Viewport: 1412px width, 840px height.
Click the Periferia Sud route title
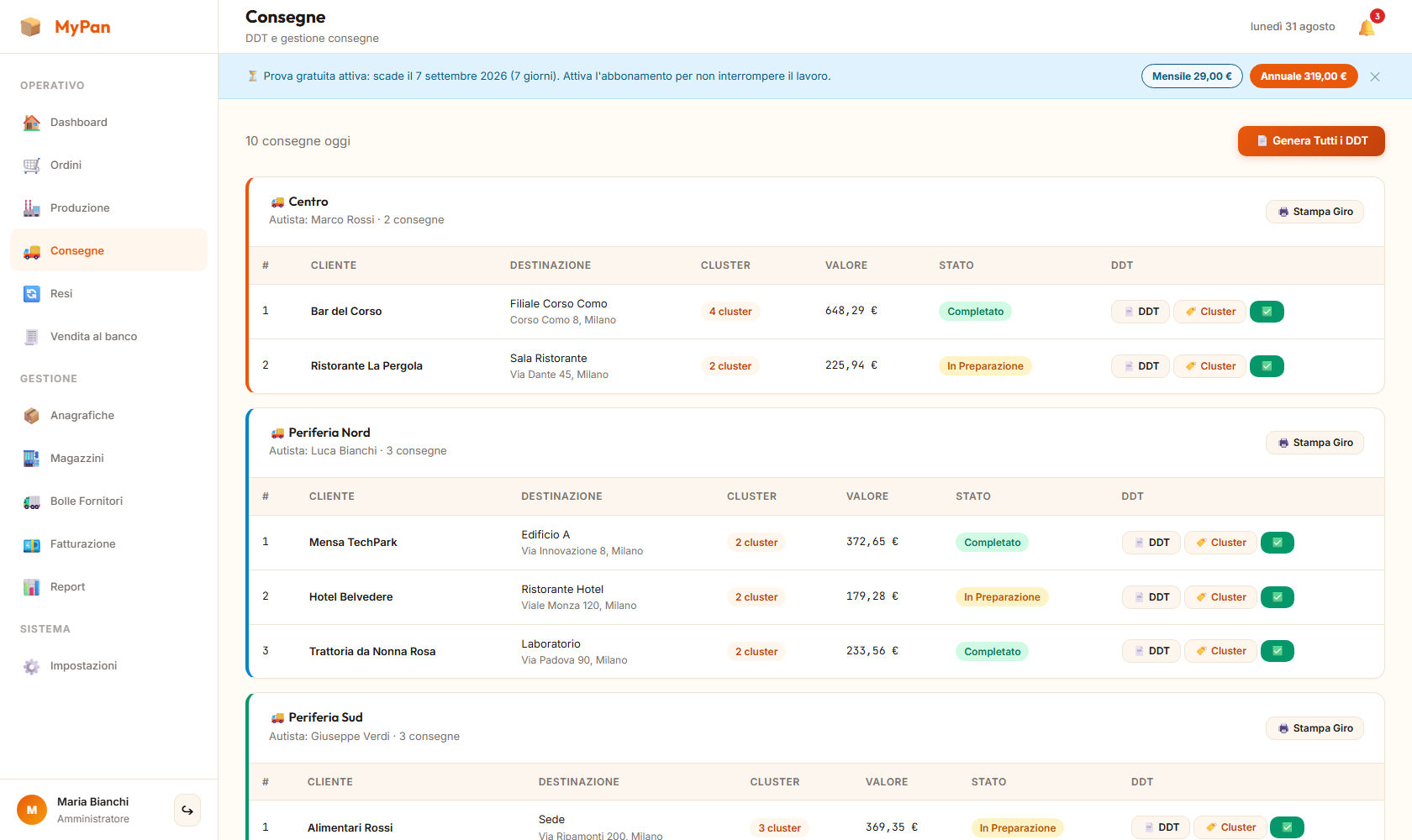click(x=325, y=717)
